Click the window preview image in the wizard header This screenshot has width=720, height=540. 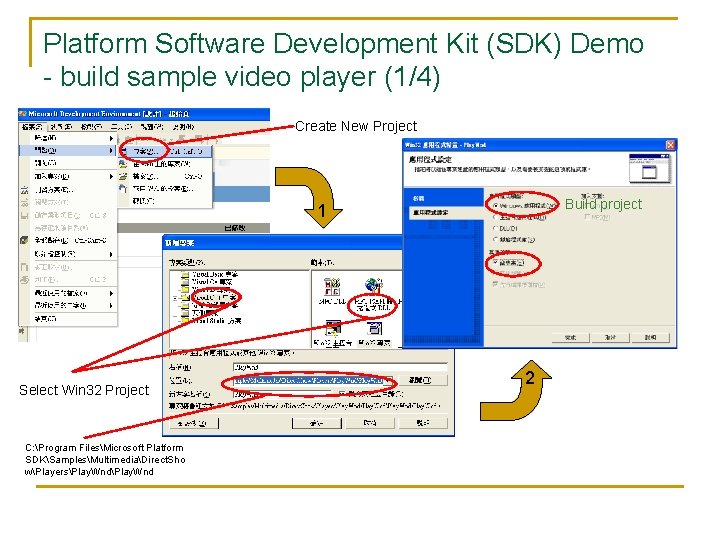click(649, 169)
